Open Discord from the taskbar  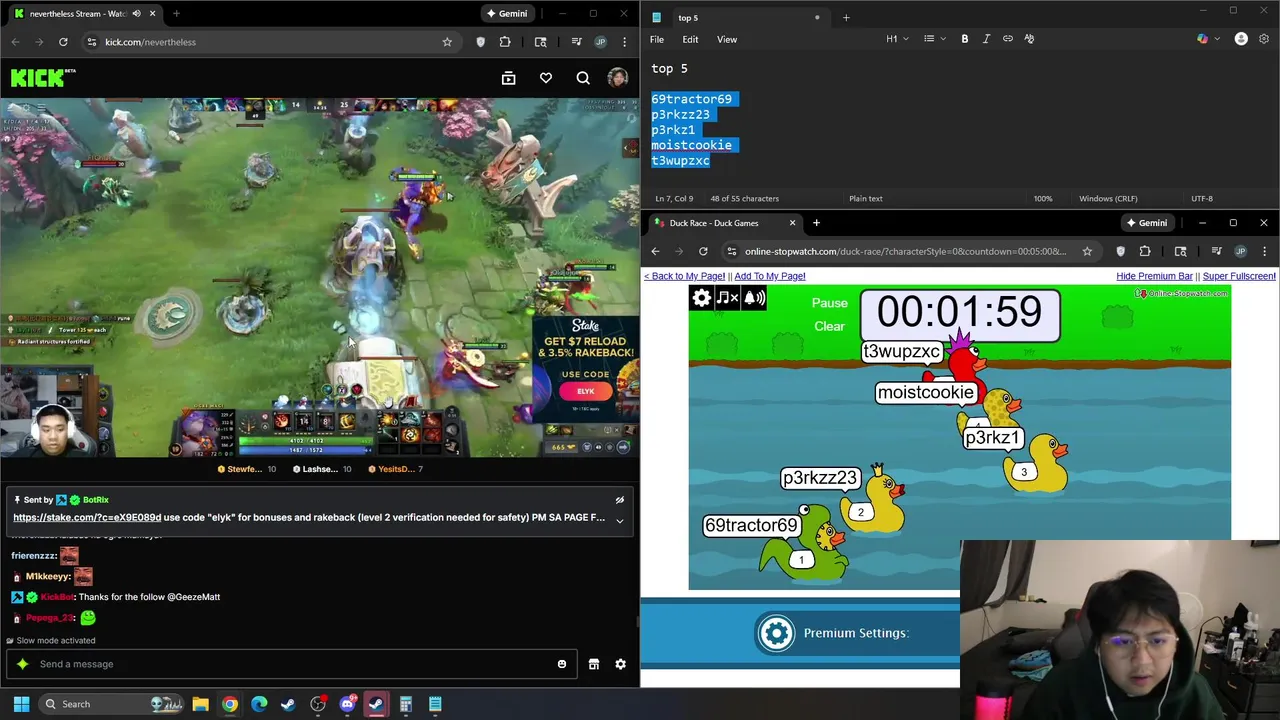(347, 704)
